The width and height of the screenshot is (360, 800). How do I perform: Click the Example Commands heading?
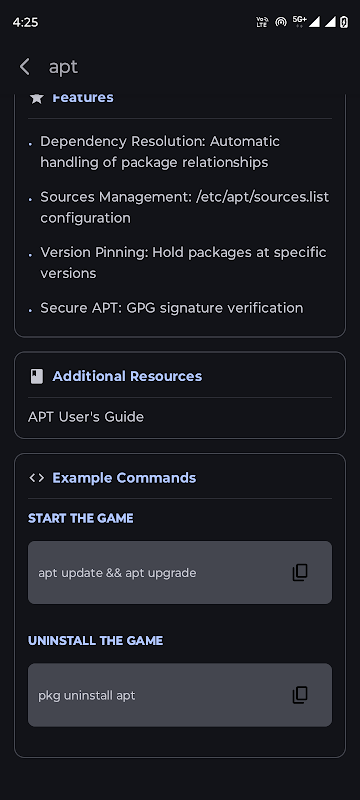point(124,478)
